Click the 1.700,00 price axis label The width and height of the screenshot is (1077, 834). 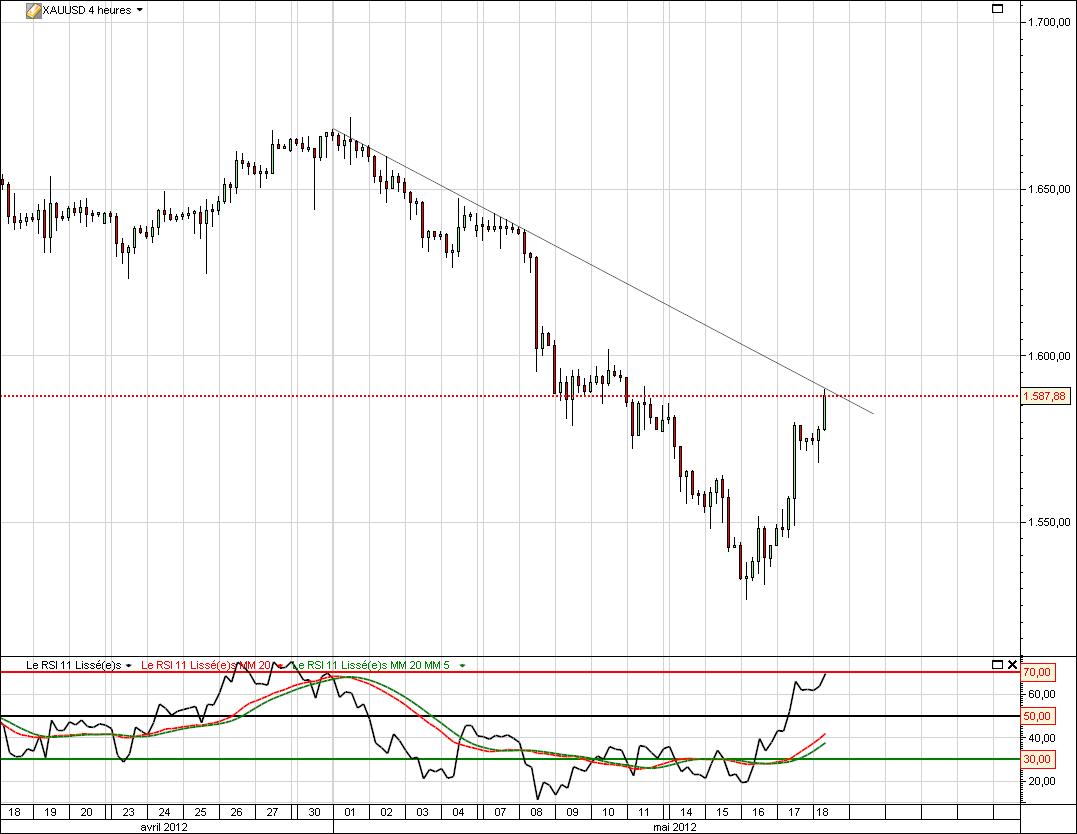pyautogui.click(x=1049, y=22)
